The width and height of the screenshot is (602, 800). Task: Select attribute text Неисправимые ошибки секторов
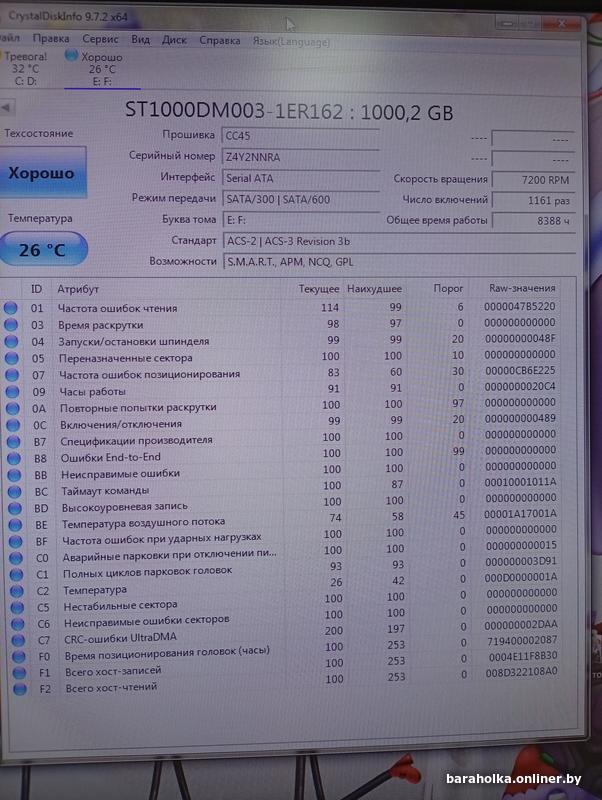click(x=146, y=621)
